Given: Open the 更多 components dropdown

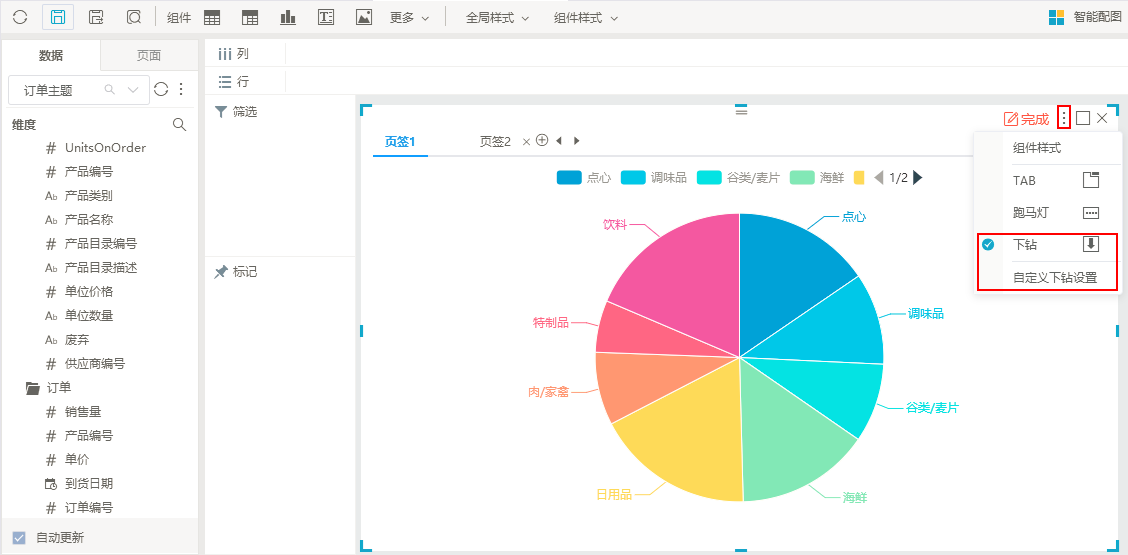Looking at the screenshot, I should [x=409, y=18].
